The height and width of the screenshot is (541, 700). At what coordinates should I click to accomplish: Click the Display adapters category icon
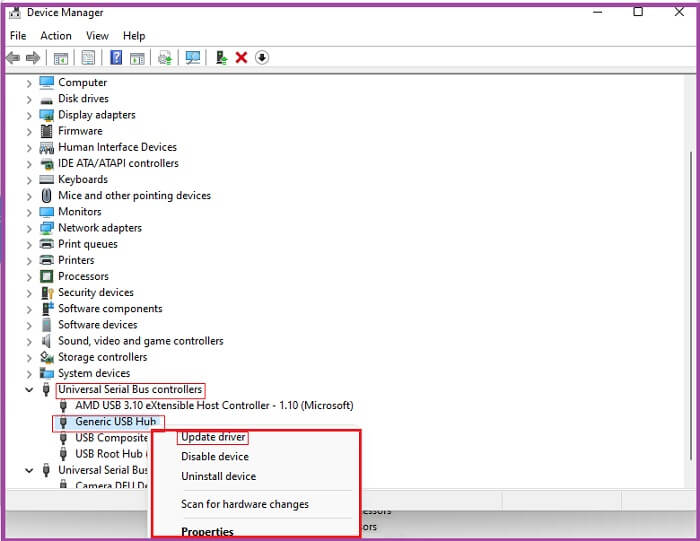[x=46, y=115]
